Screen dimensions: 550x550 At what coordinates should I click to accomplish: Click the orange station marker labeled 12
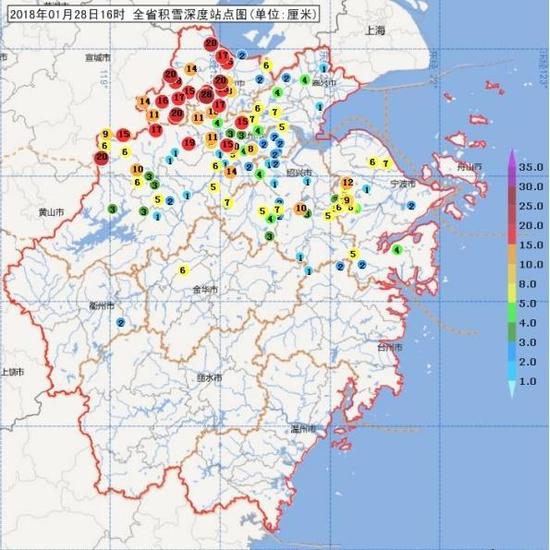tap(347, 183)
